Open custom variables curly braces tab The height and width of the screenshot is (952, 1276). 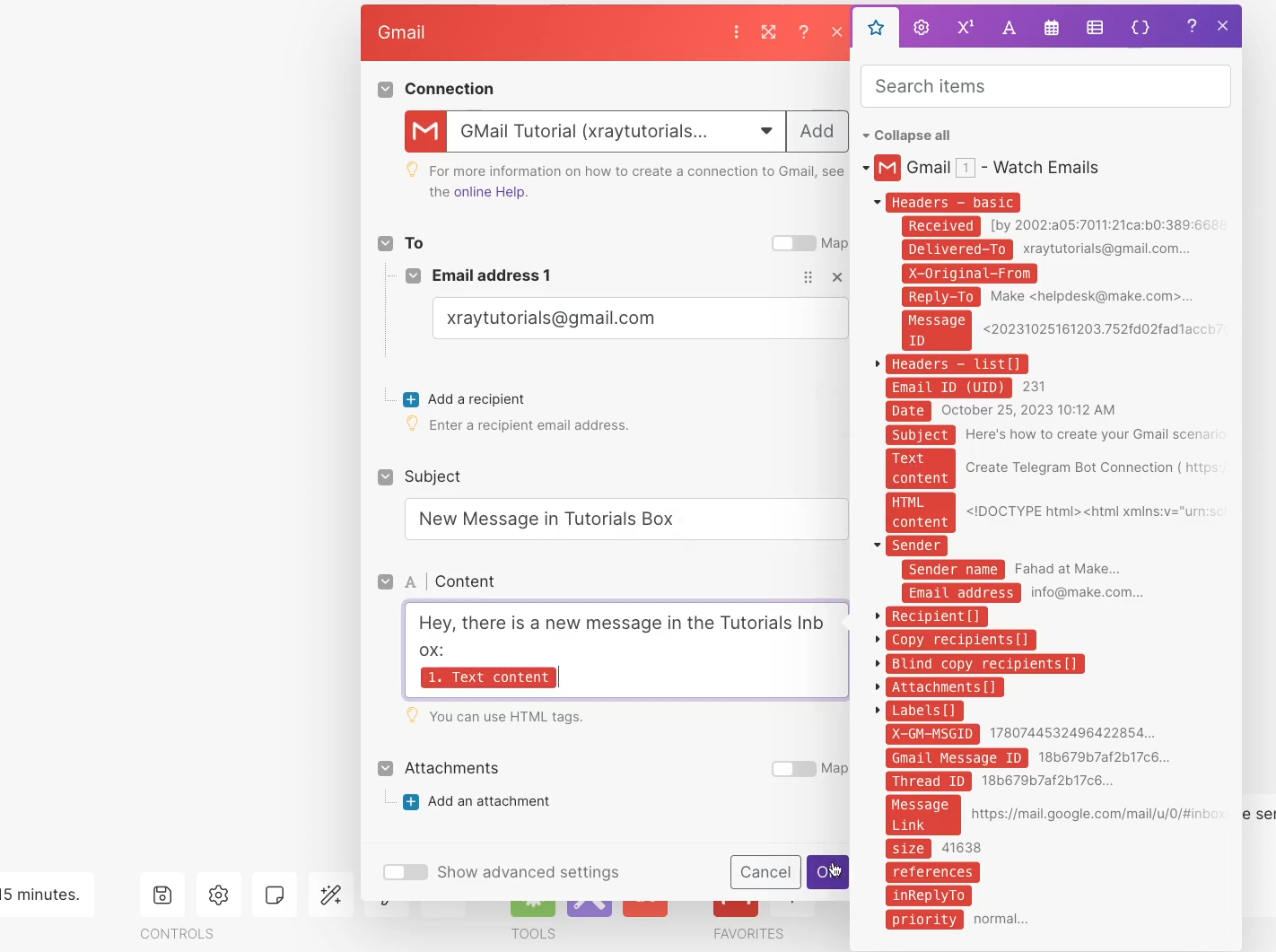(x=1141, y=28)
